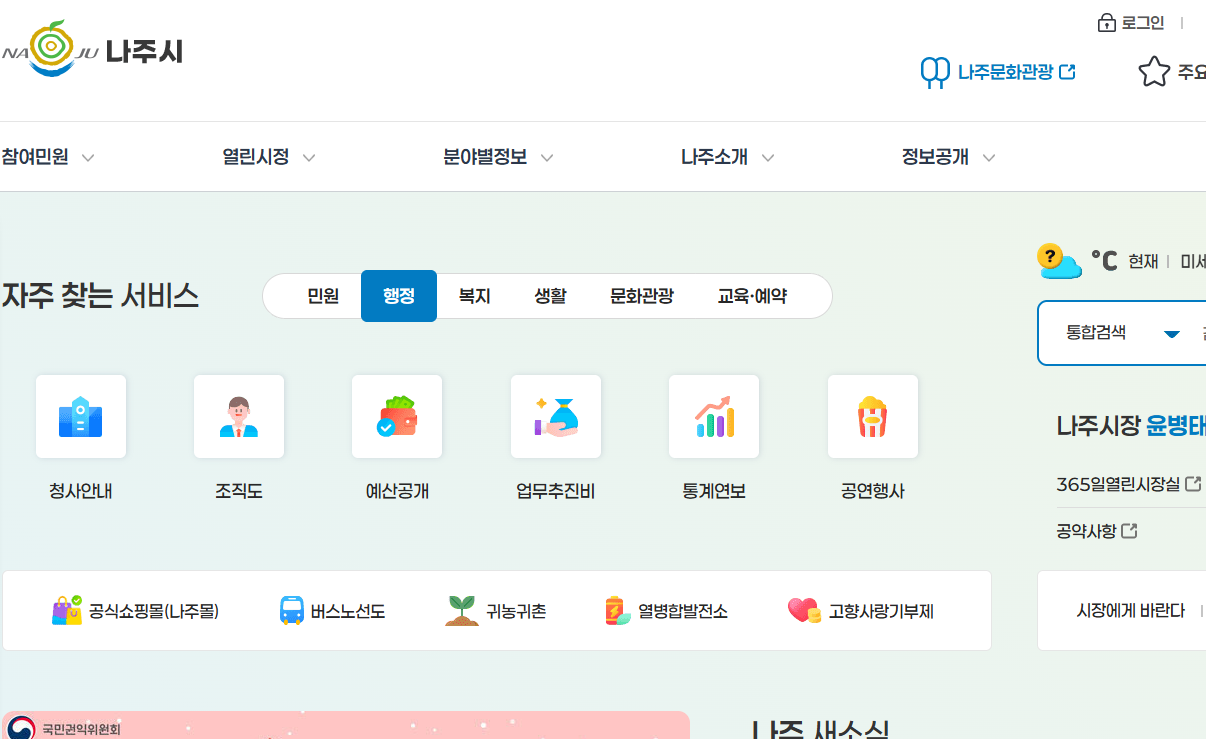Open the 청사안내 building guide icon
The image size is (1206, 739).
pos(81,416)
